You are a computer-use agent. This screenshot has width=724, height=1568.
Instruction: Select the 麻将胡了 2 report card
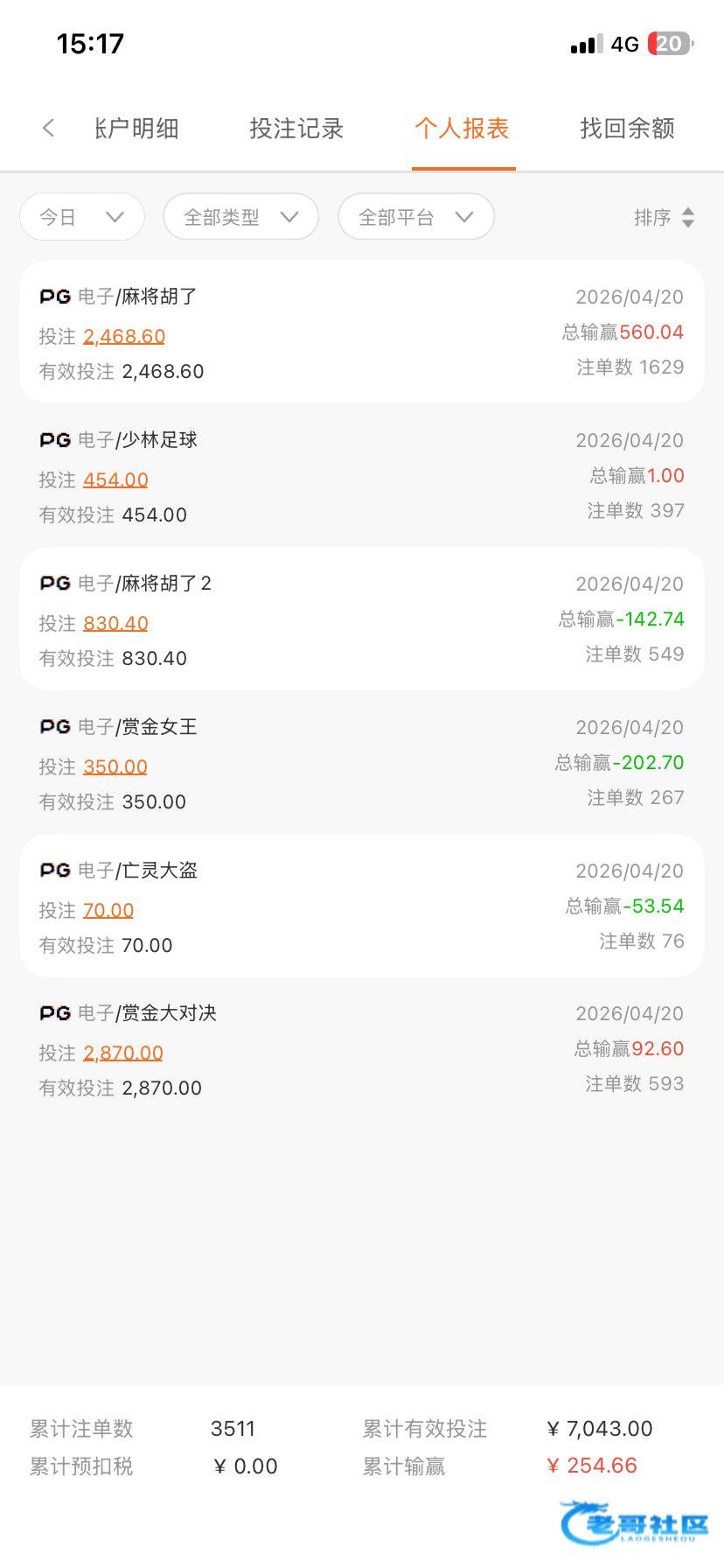(x=362, y=619)
